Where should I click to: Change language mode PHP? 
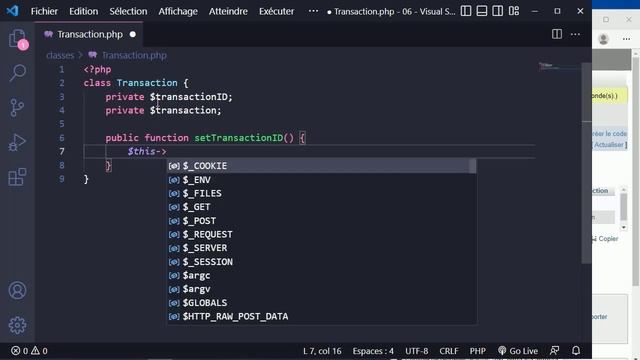click(x=478, y=351)
